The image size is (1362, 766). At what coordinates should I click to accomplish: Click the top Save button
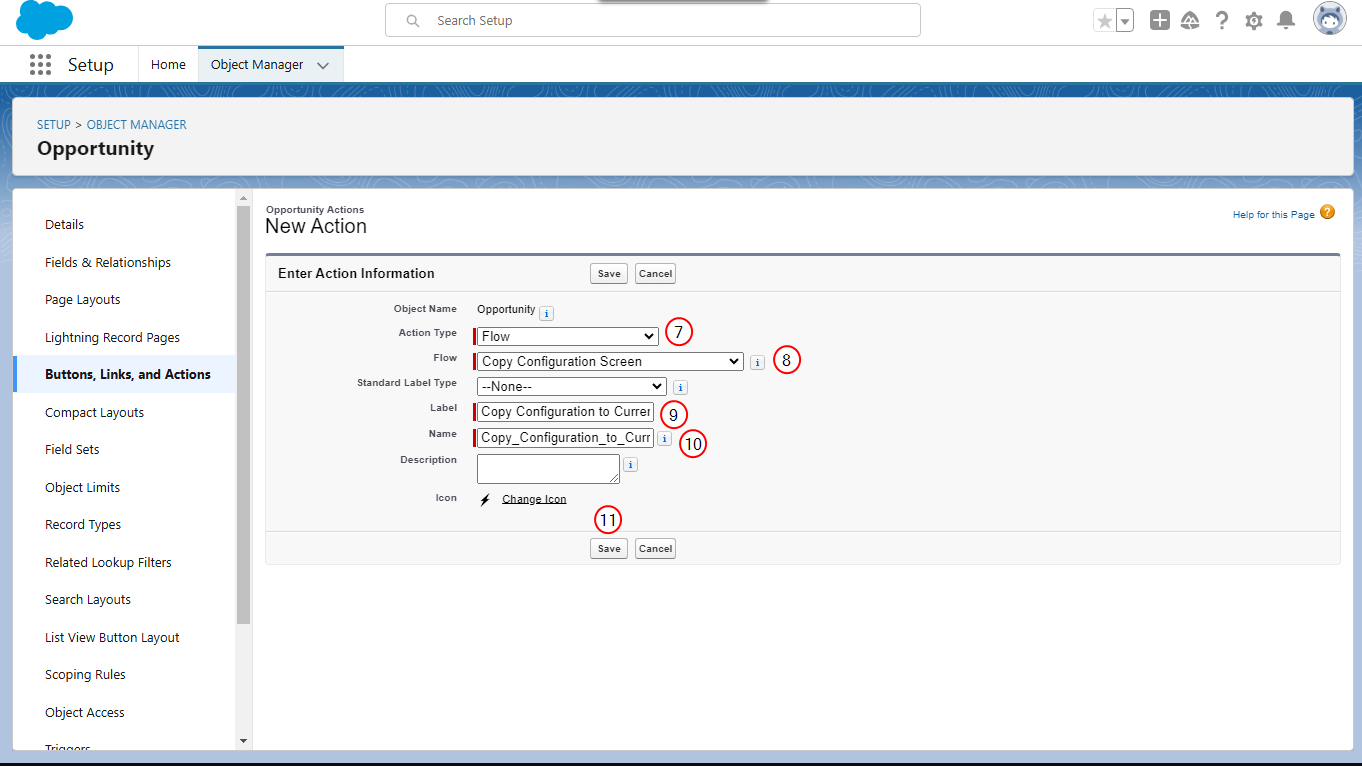[609, 274]
